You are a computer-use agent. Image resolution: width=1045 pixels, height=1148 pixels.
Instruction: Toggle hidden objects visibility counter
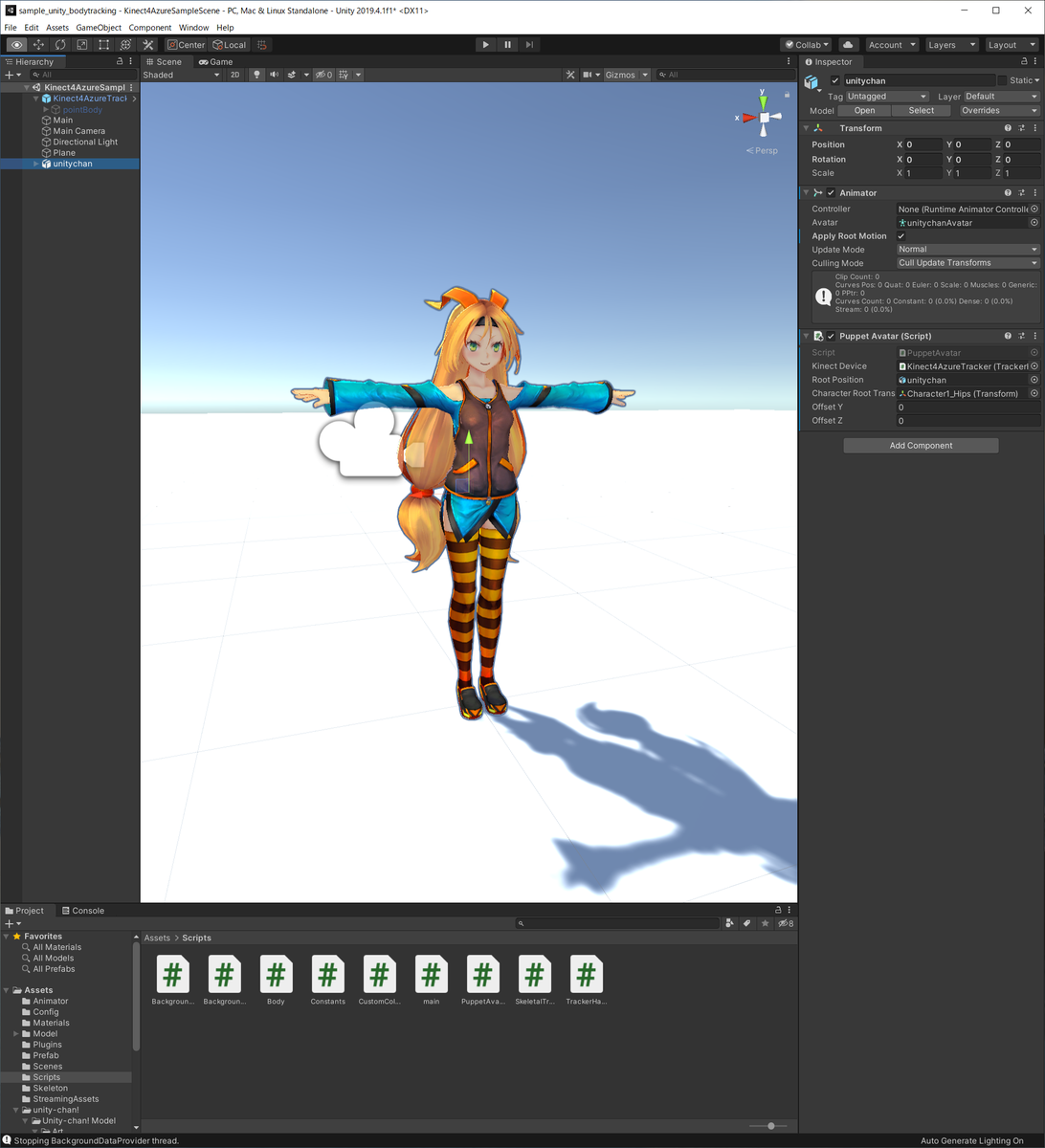click(x=323, y=75)
